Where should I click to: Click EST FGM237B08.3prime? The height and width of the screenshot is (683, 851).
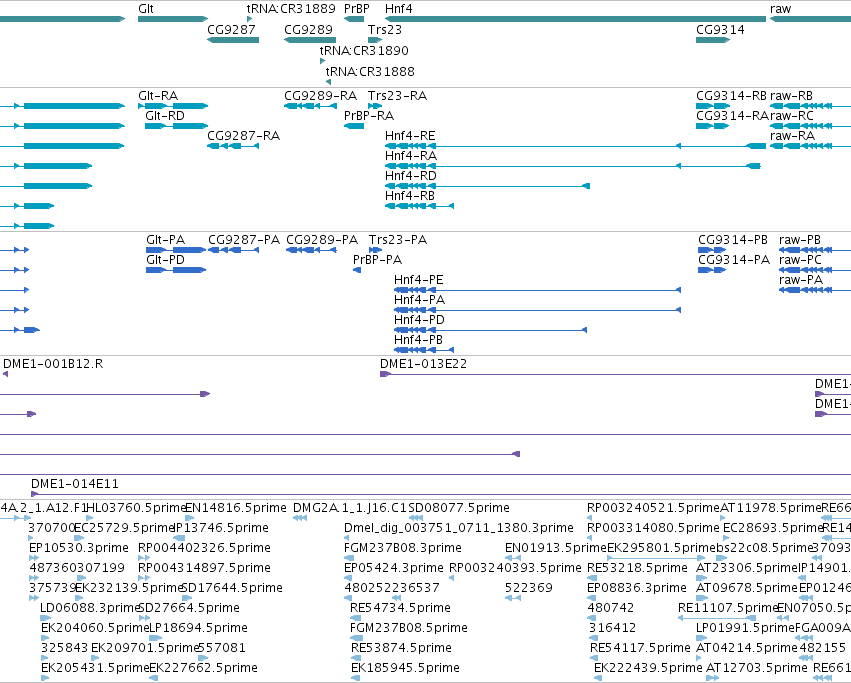[349, 558]
